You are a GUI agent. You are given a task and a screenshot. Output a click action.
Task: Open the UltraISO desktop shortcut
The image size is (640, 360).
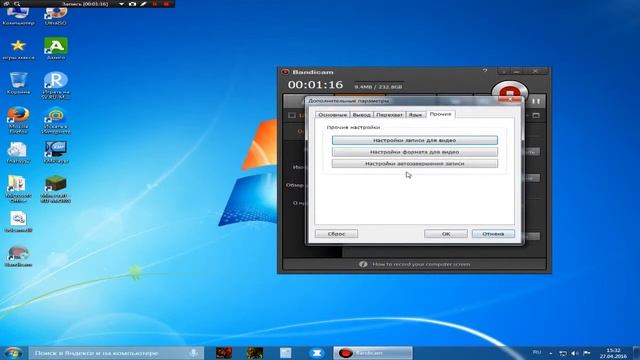click(56, 16)
